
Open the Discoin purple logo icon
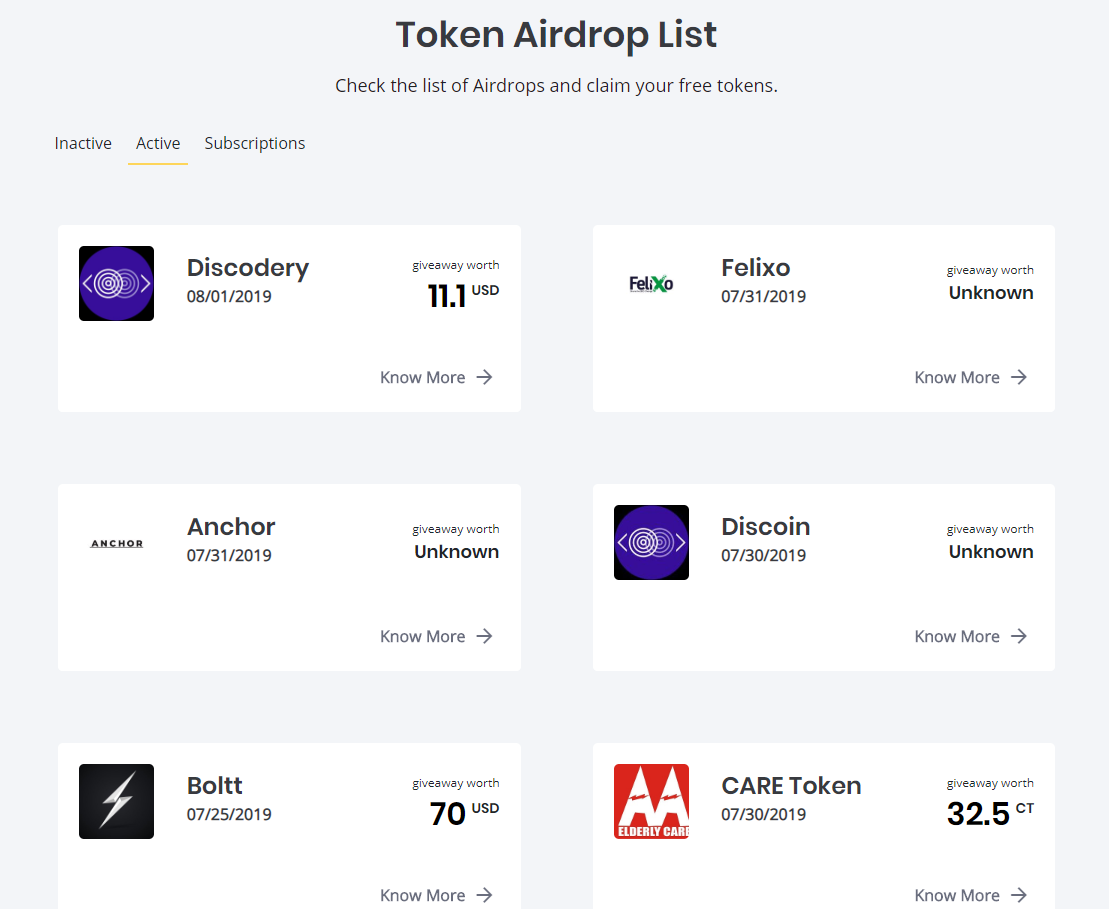[651, 543]
